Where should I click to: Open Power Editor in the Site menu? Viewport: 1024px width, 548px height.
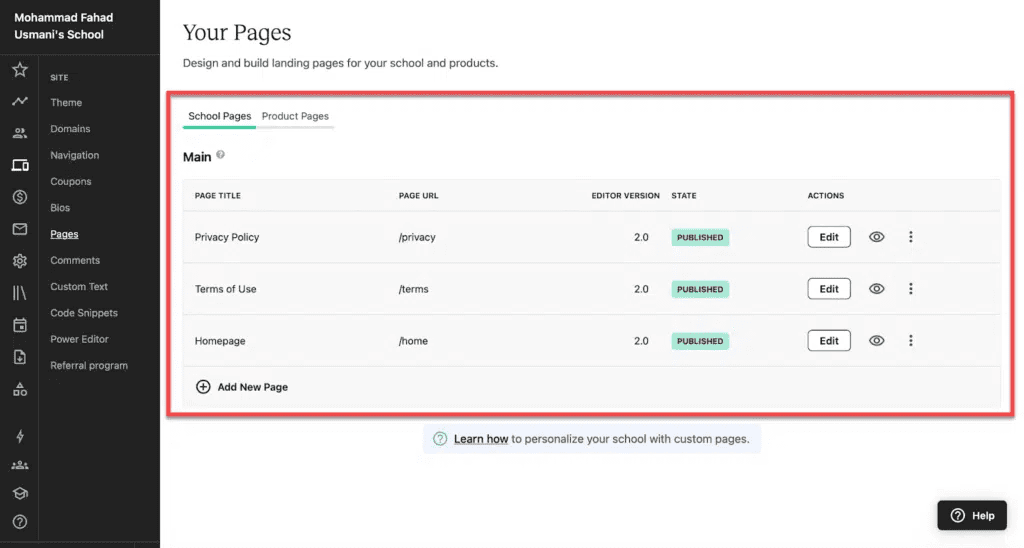click(x=79, y=339)
